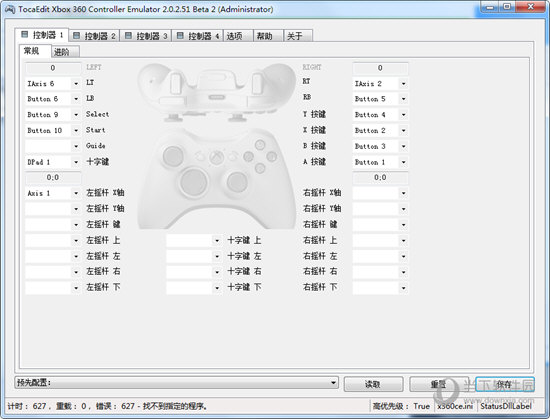The width and height of the screenshot is (550, 419).
Task: Open the 左摇杆 左 dropdown
Action: pos(53,256)
